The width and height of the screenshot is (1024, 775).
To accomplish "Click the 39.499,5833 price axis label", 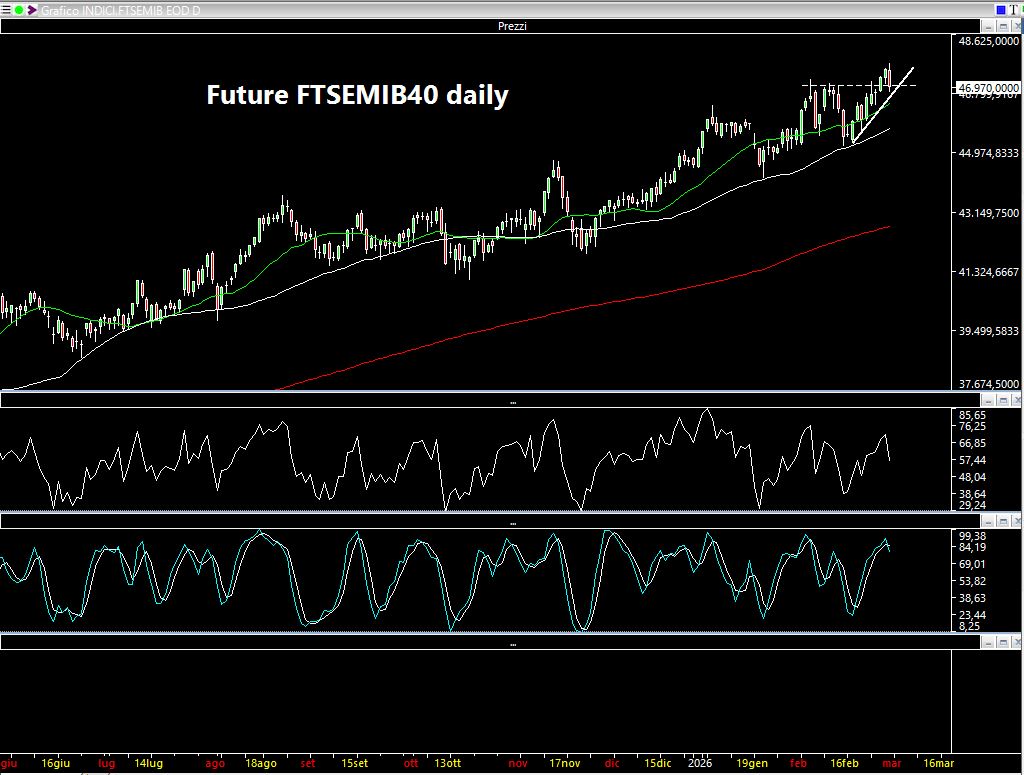I will pos(988,331).
